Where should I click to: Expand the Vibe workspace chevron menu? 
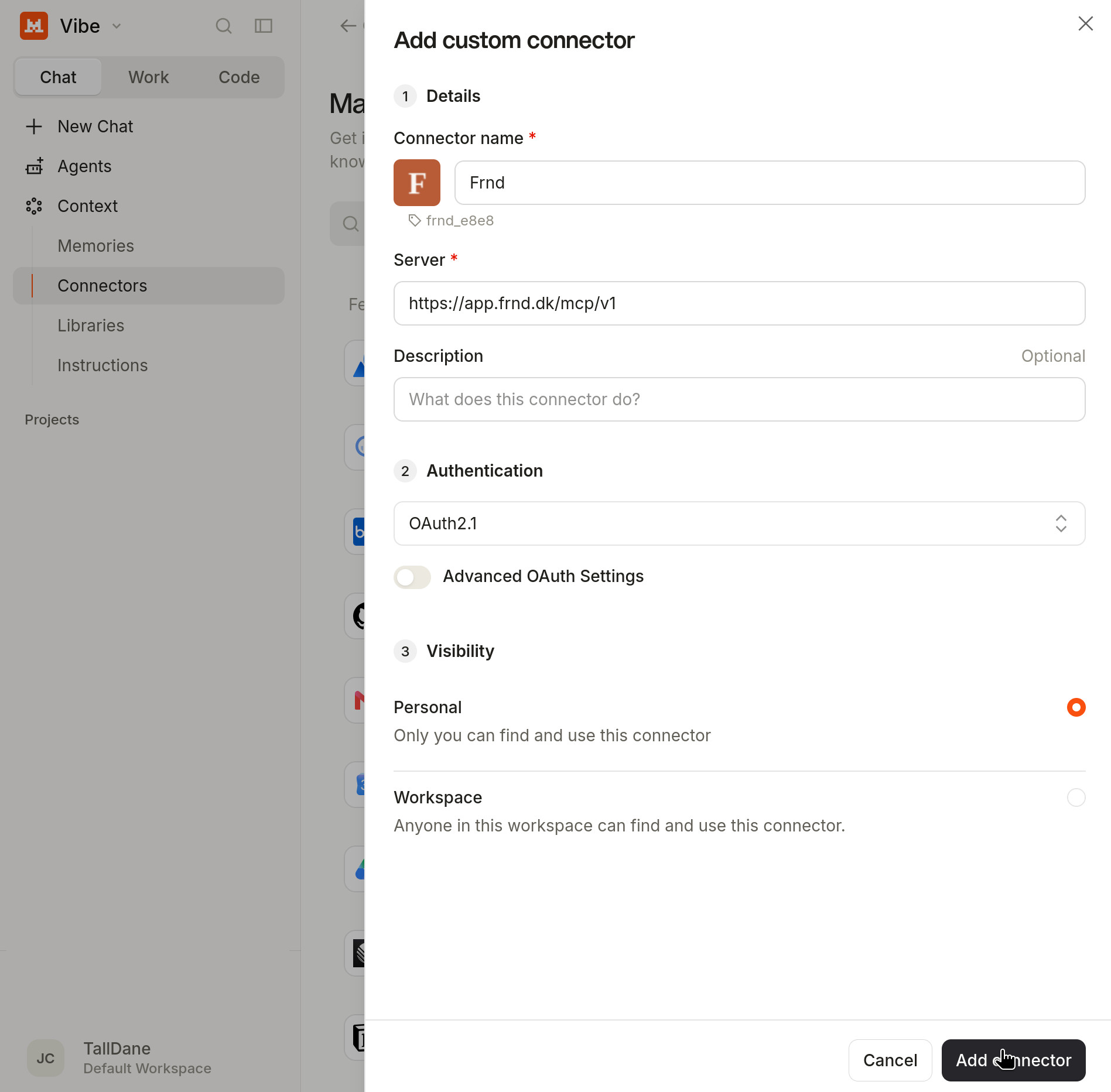coord(116,26)
